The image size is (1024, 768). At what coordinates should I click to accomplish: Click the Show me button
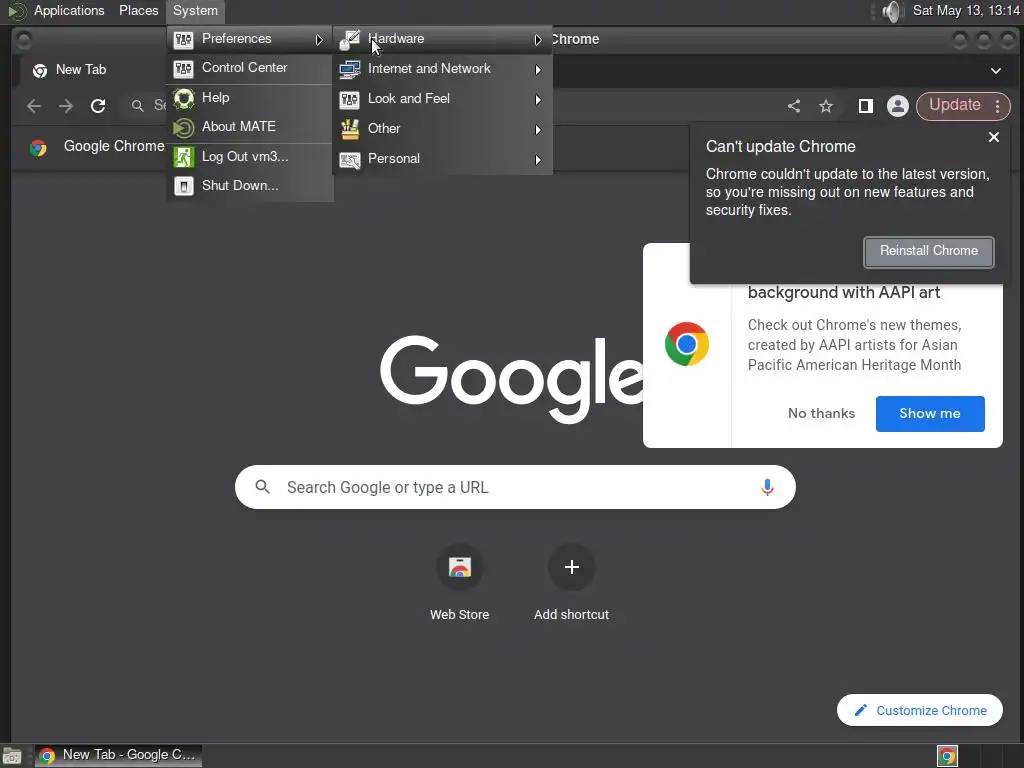click(930, 413)
